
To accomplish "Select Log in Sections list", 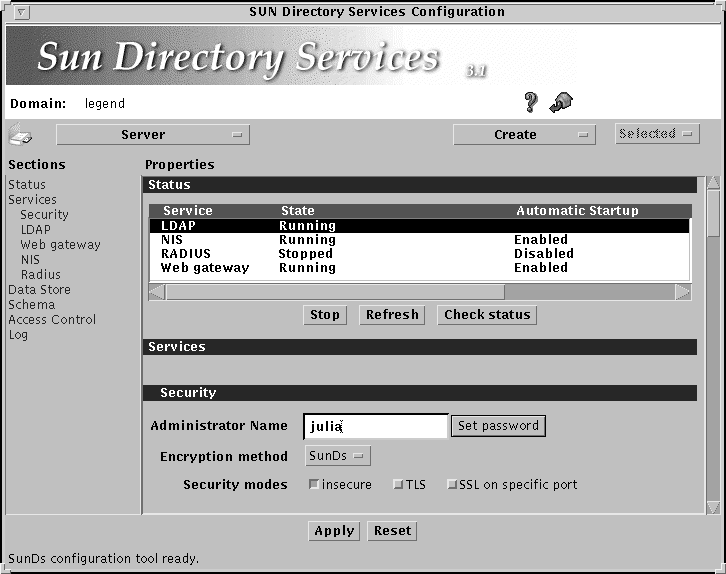I will pos(18,335).
